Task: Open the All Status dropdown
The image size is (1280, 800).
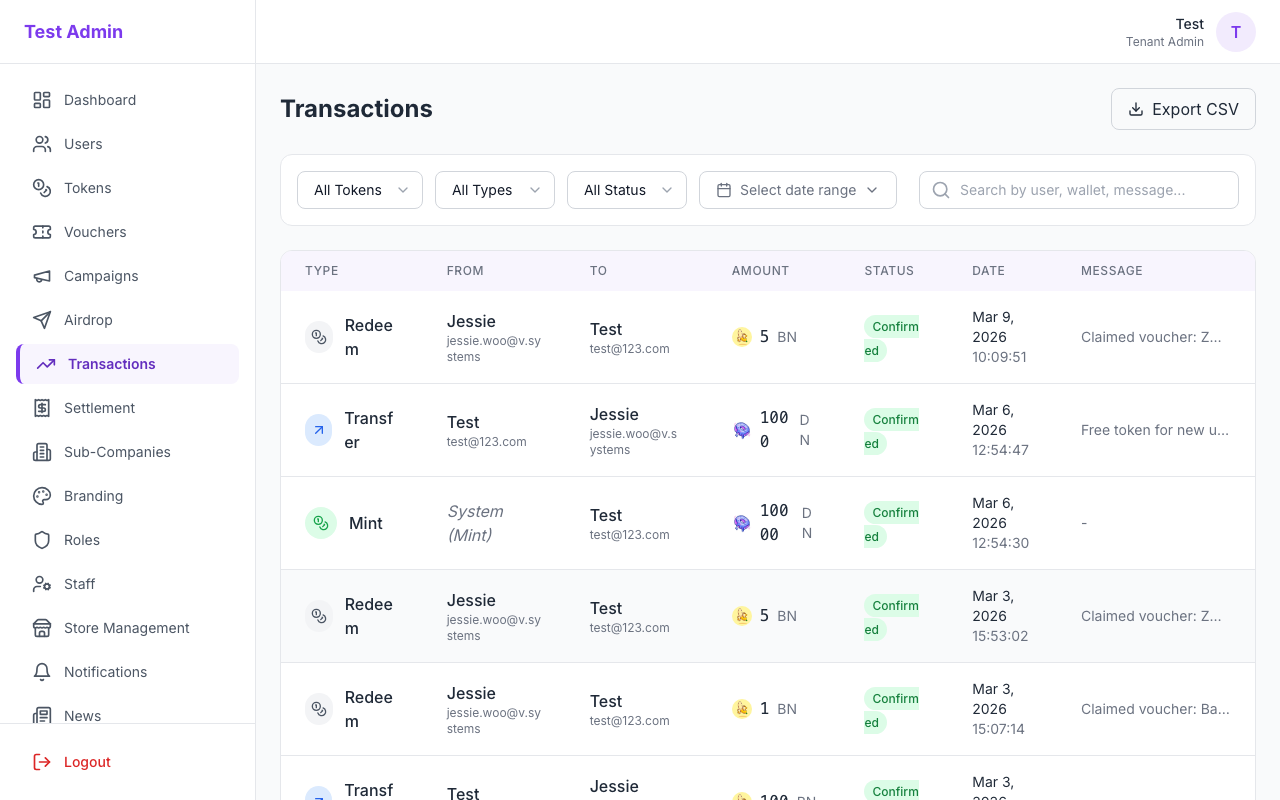Action: pyautogui.click(x=626, y=190)
